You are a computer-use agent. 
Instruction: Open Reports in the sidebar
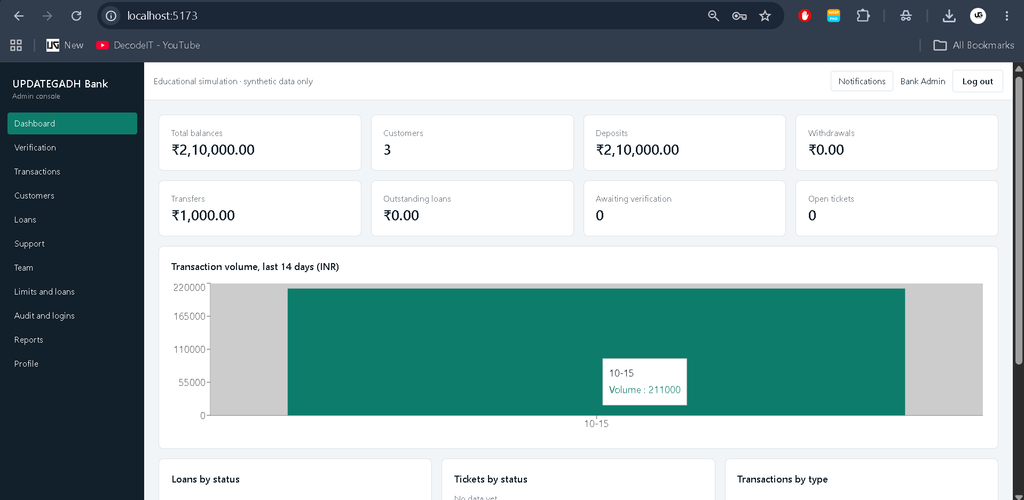point(72,340)
